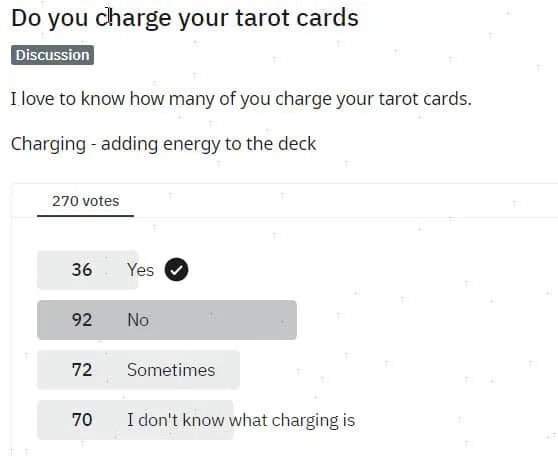Click the Yes option label text
The height and width of the screenshot is (456, 558).
[141, 270]
